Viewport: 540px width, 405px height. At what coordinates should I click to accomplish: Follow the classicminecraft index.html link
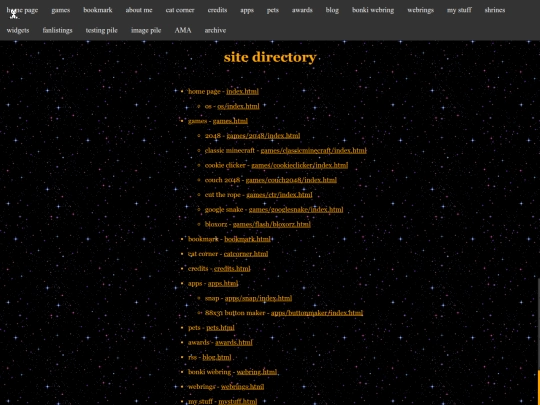[x=313, y=150]
